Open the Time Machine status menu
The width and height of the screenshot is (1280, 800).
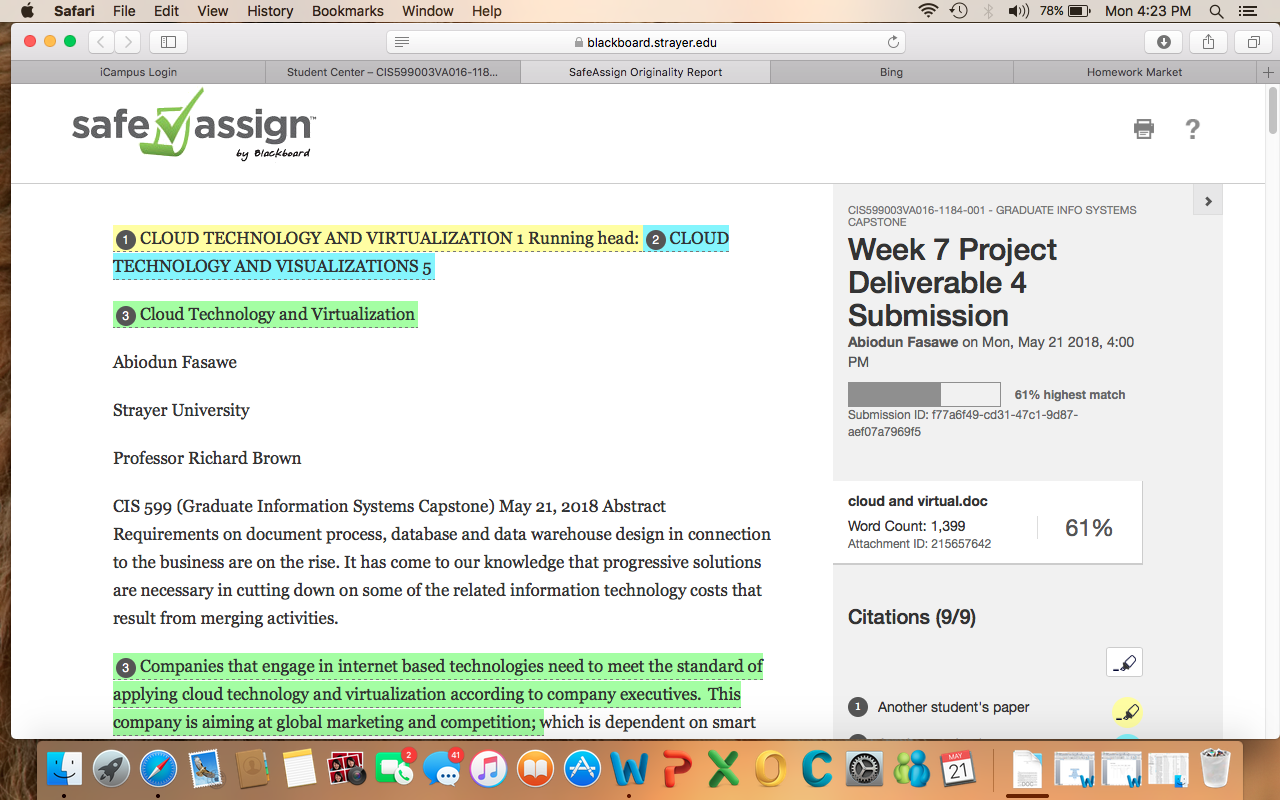[958, 11]
